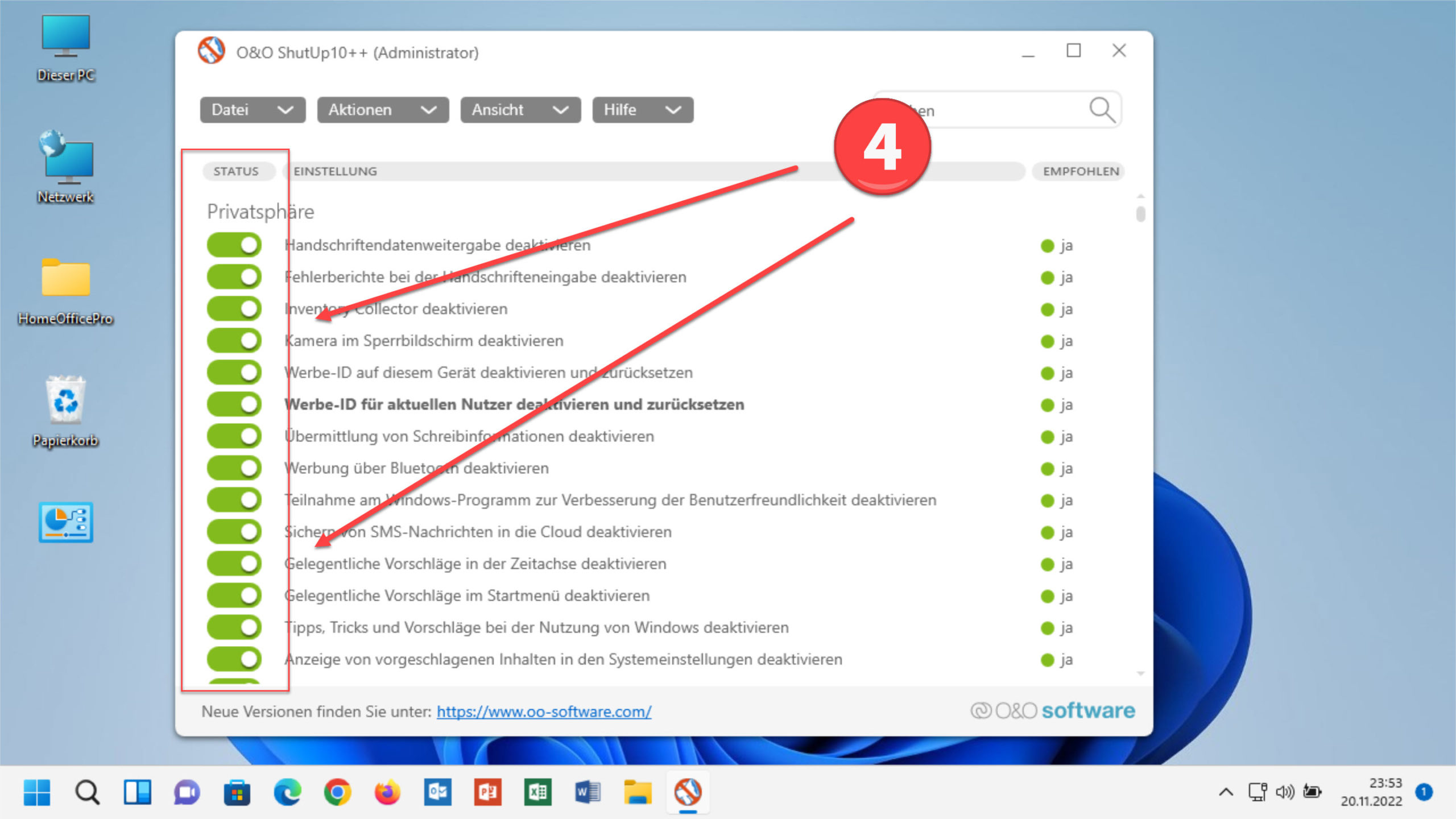This screenshot has height=819, width=1456.
Task: Disable the Handschriftendatenweitergabe toggle
Action: click(234, 245)
